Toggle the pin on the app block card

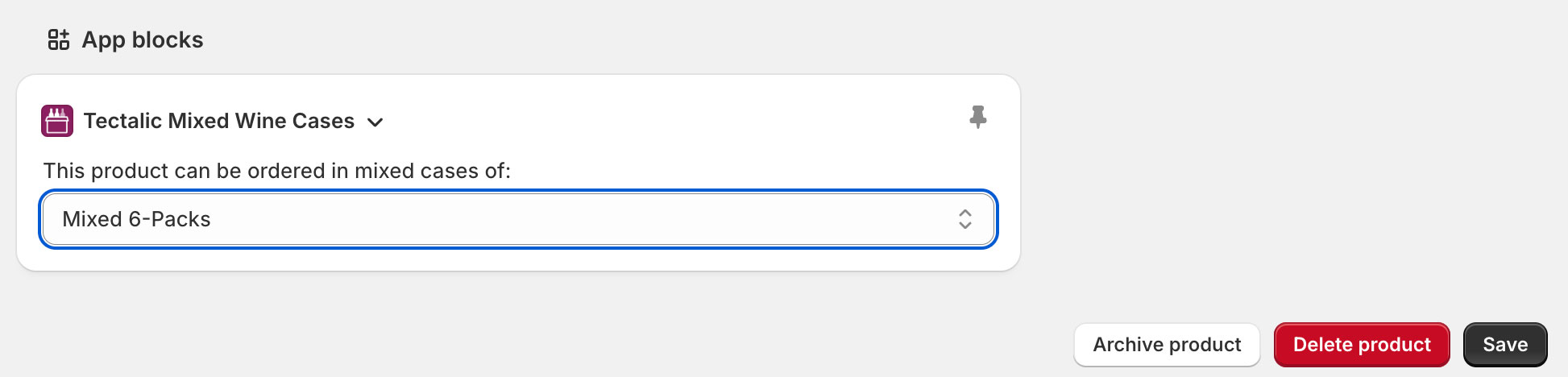977,118
